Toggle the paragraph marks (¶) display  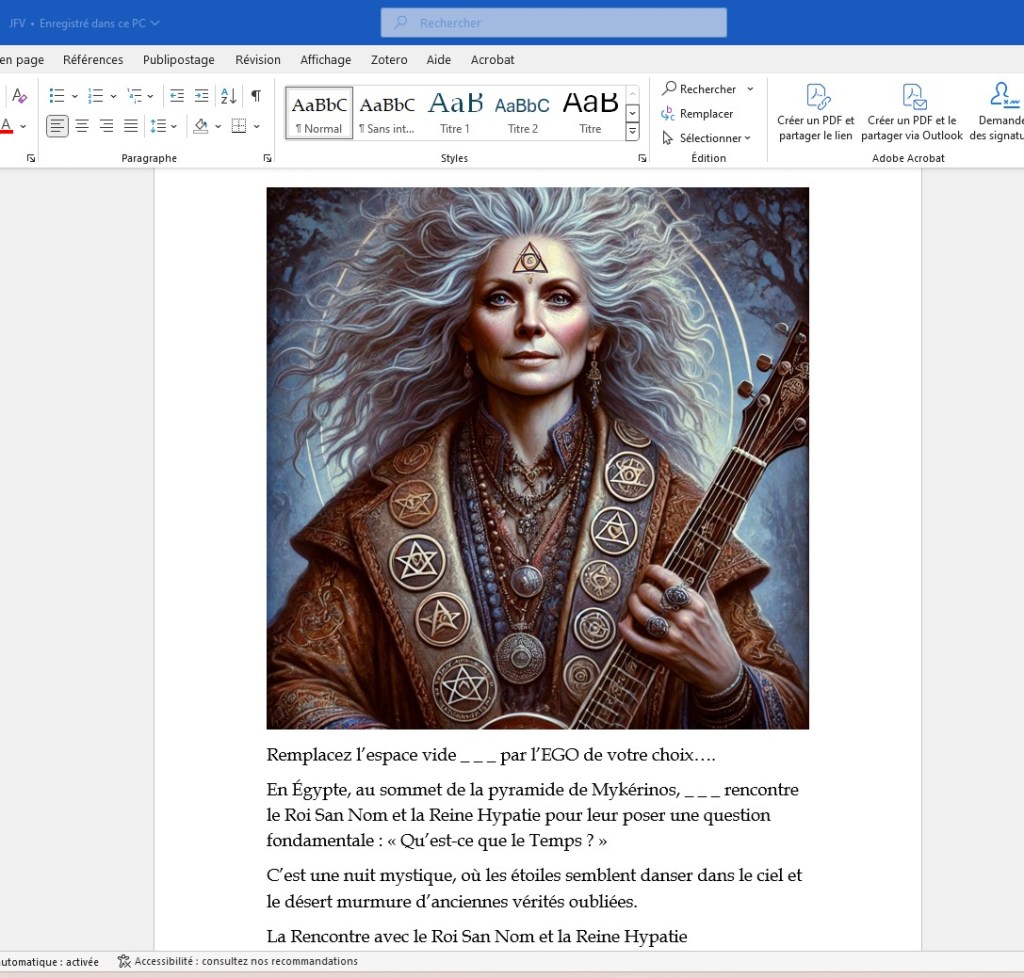click(x=256, y=96)
